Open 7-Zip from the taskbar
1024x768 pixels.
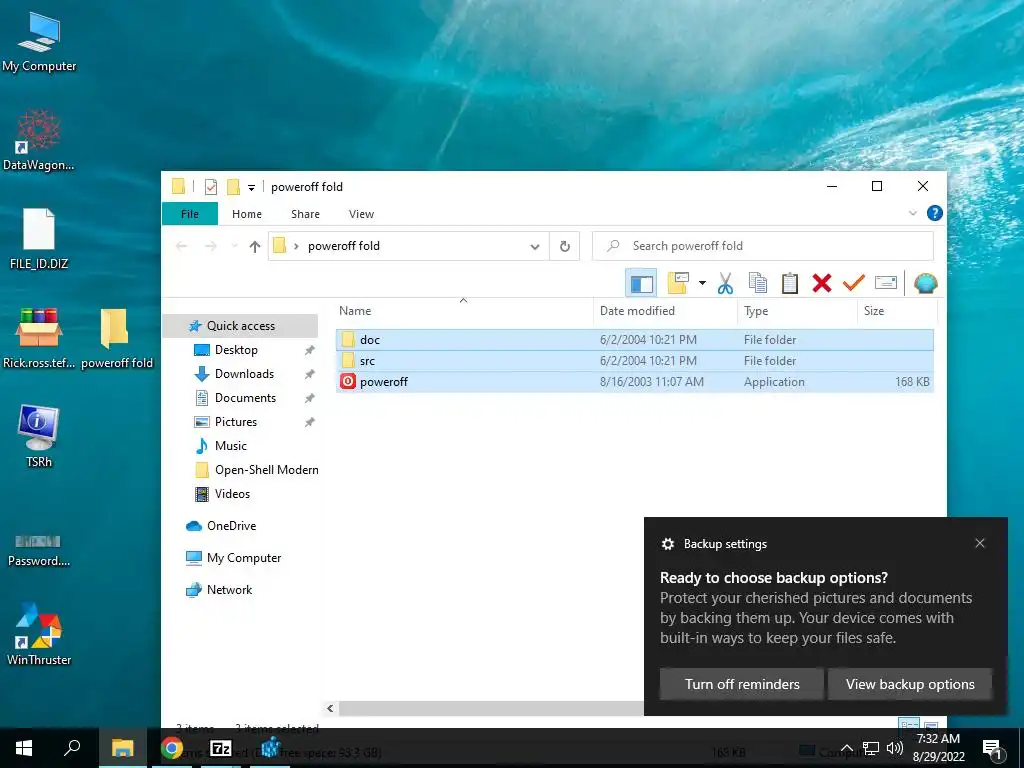pos(221,748)
